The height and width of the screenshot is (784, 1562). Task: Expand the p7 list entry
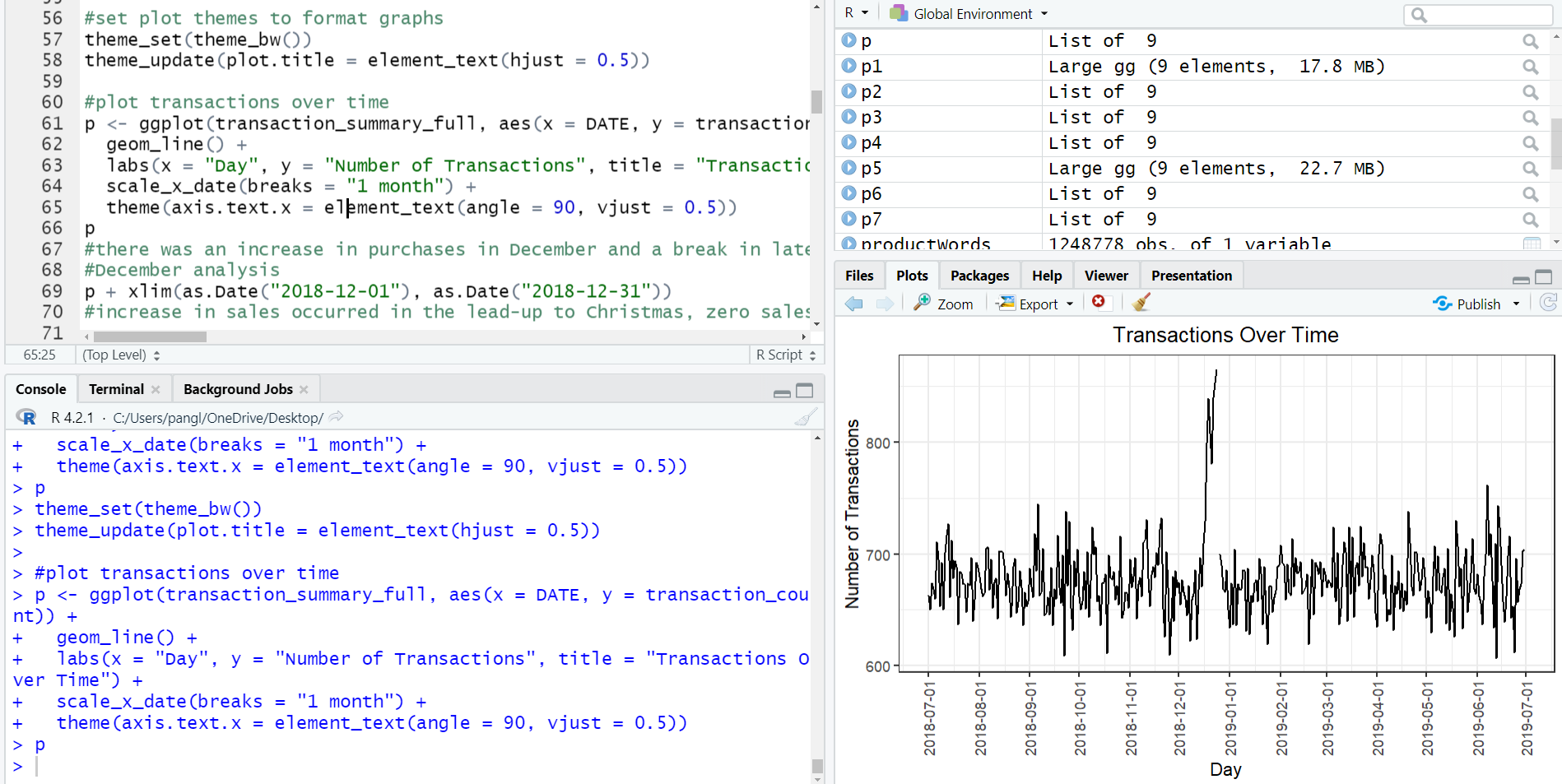[848, 219]
